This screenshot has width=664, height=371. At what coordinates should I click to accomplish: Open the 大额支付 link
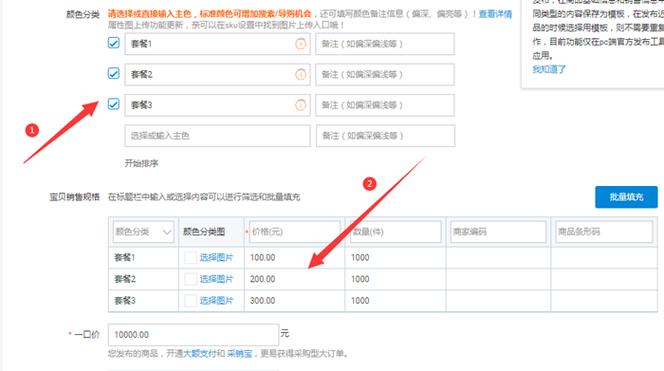pyautogui.click(x=199, y=354)
